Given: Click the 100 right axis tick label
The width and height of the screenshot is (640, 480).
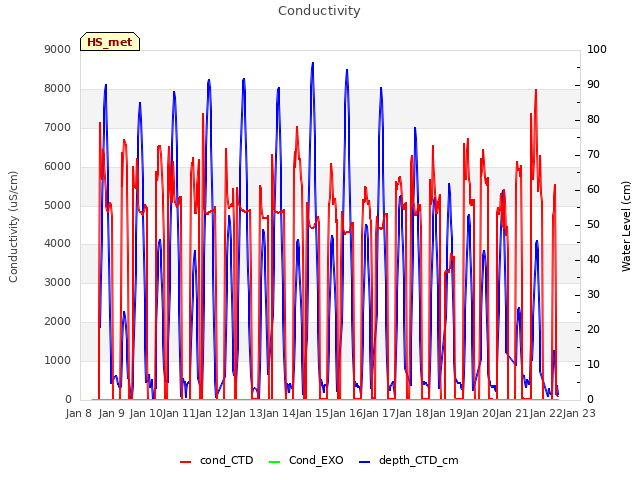Looking at the screenshot, I should pyautogui.click(x=597, y=49).
